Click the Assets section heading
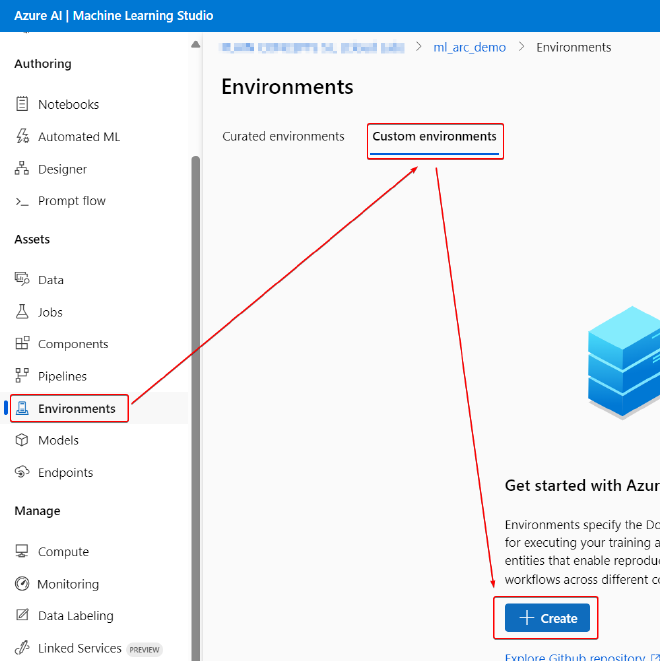This screenshot has width=660, height=661. [x=32, y=239]
